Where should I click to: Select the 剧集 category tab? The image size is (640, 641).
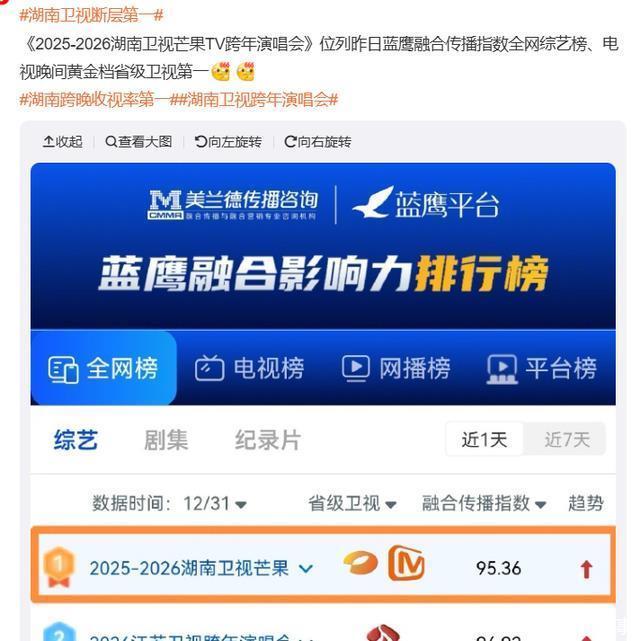[x=166, y=440]
